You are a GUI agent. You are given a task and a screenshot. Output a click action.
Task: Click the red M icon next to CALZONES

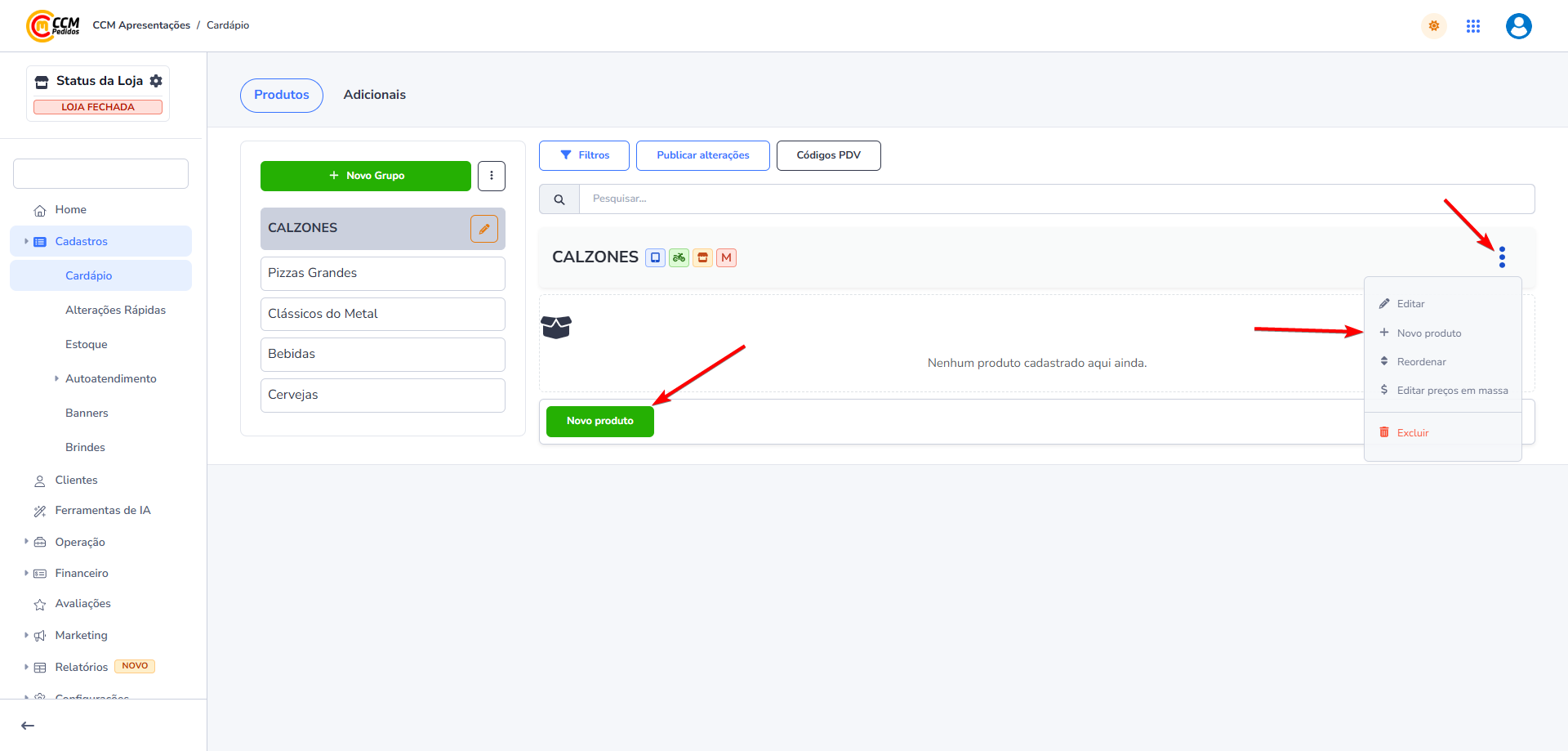point(726,257)
